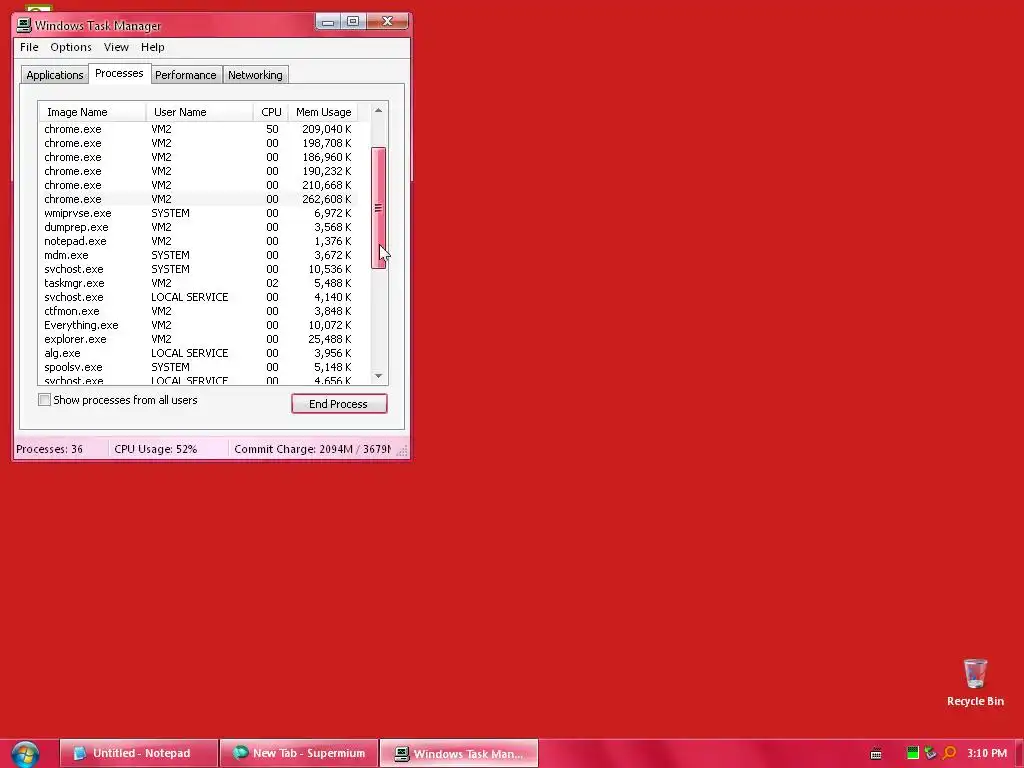Select the spoolsv.exe process row
Image resolution: width=1024 pixels, height=768 pixels.
tap(198, 367)
